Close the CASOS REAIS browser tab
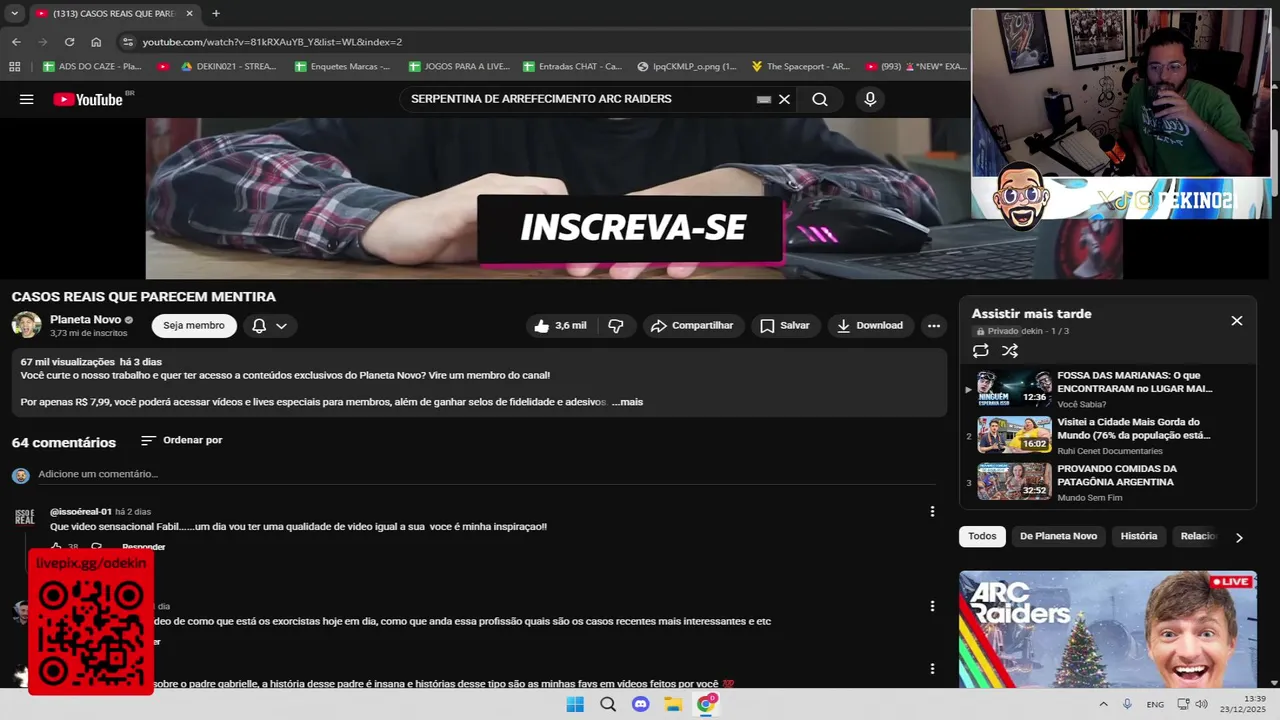 190,13
